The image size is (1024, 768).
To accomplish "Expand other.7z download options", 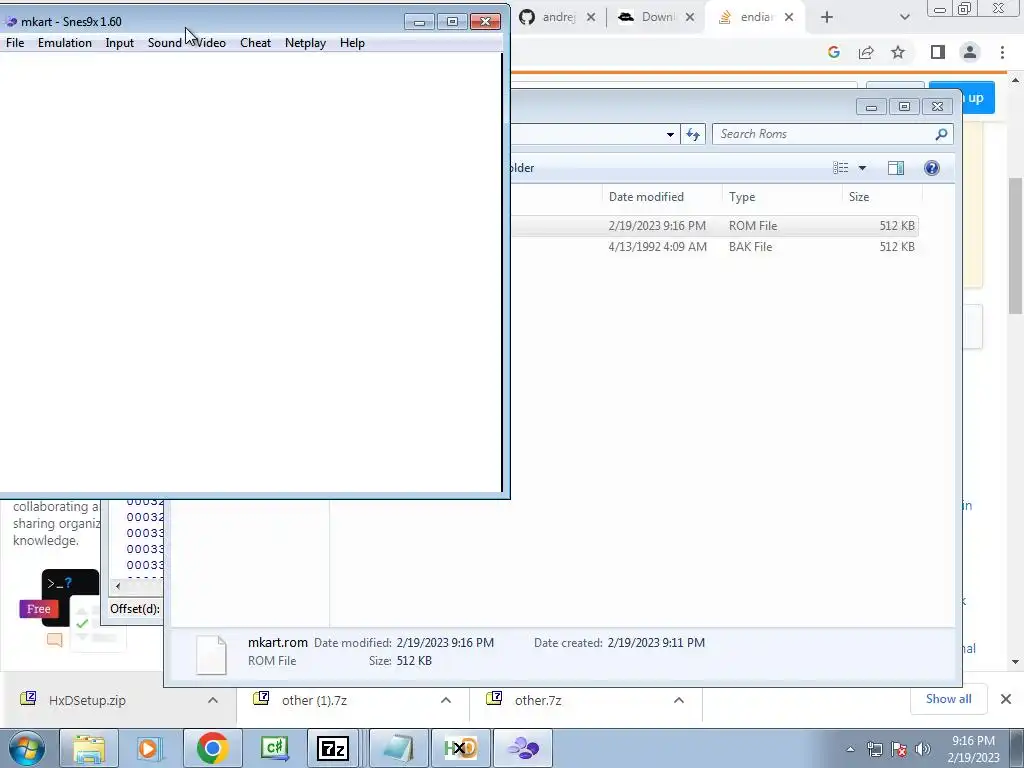I will (x=679, y=700).
